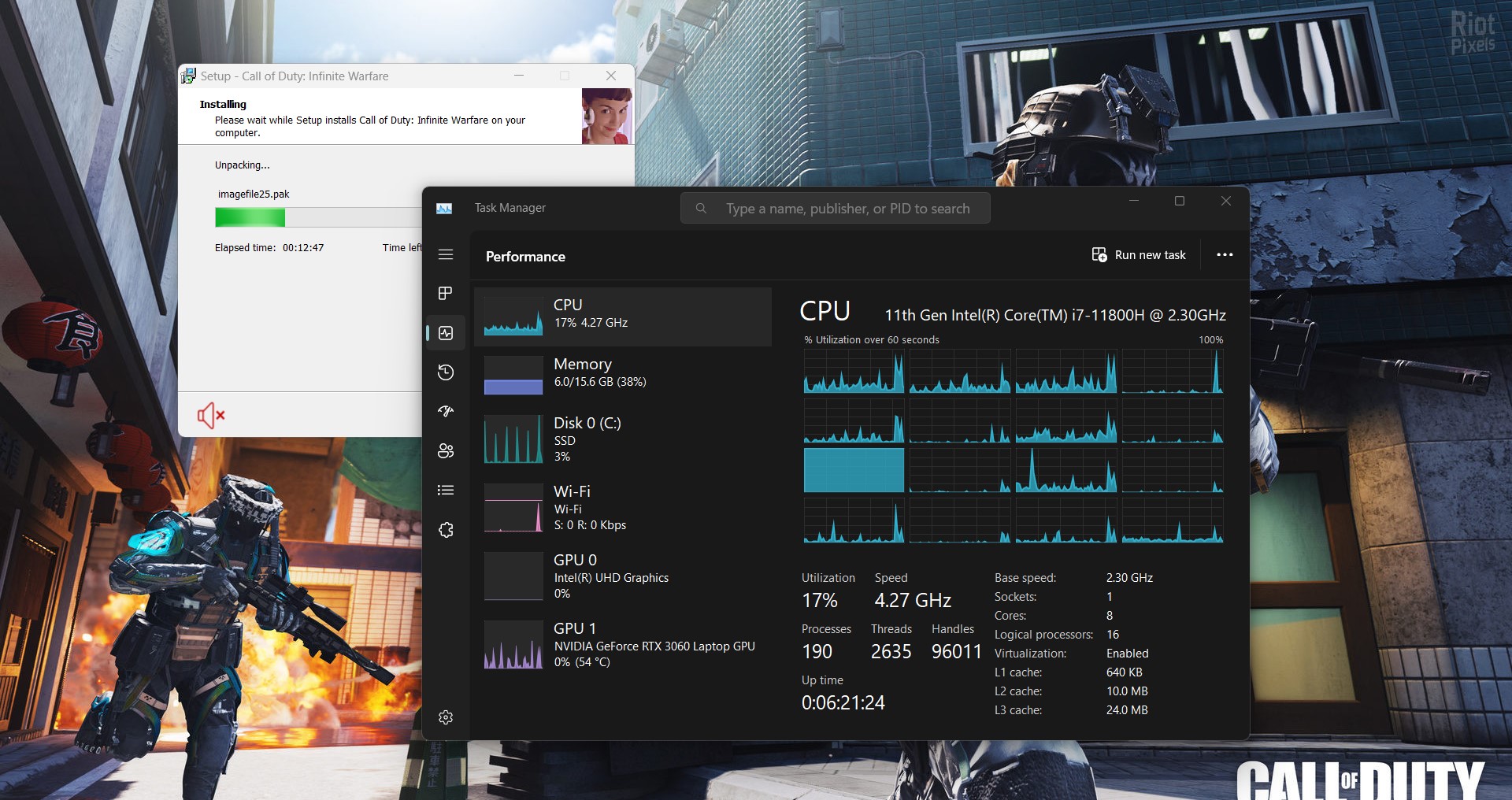
Task: Click the 24.0 MB L3 cache value
Action: point(1127,710)
